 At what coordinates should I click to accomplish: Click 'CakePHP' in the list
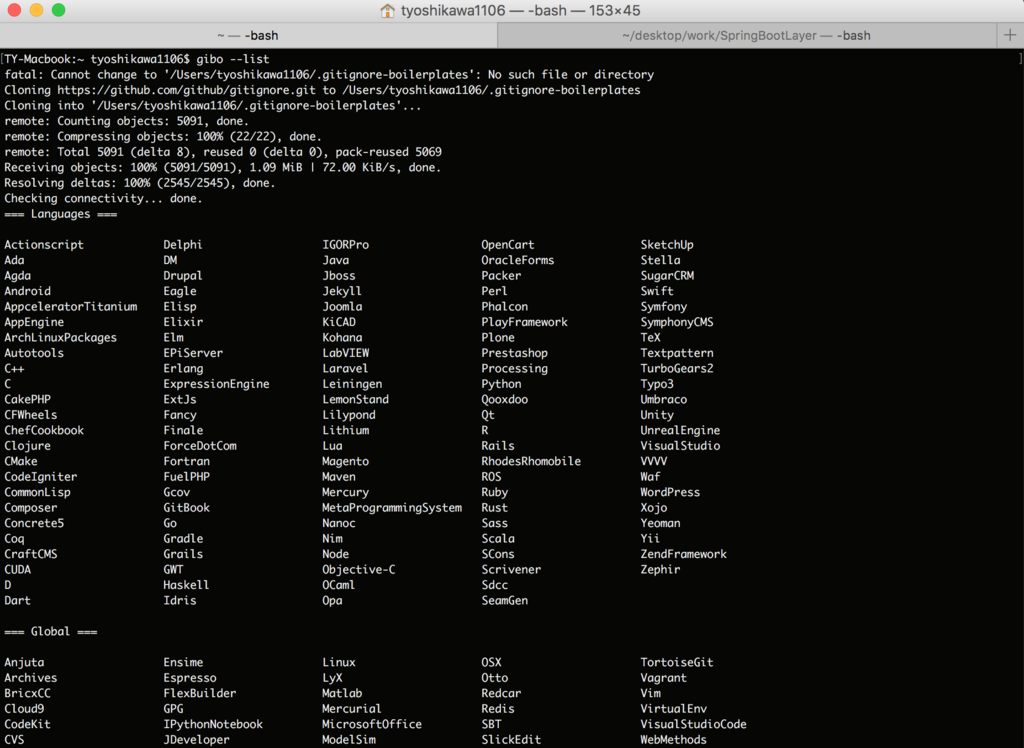point(27,400)
